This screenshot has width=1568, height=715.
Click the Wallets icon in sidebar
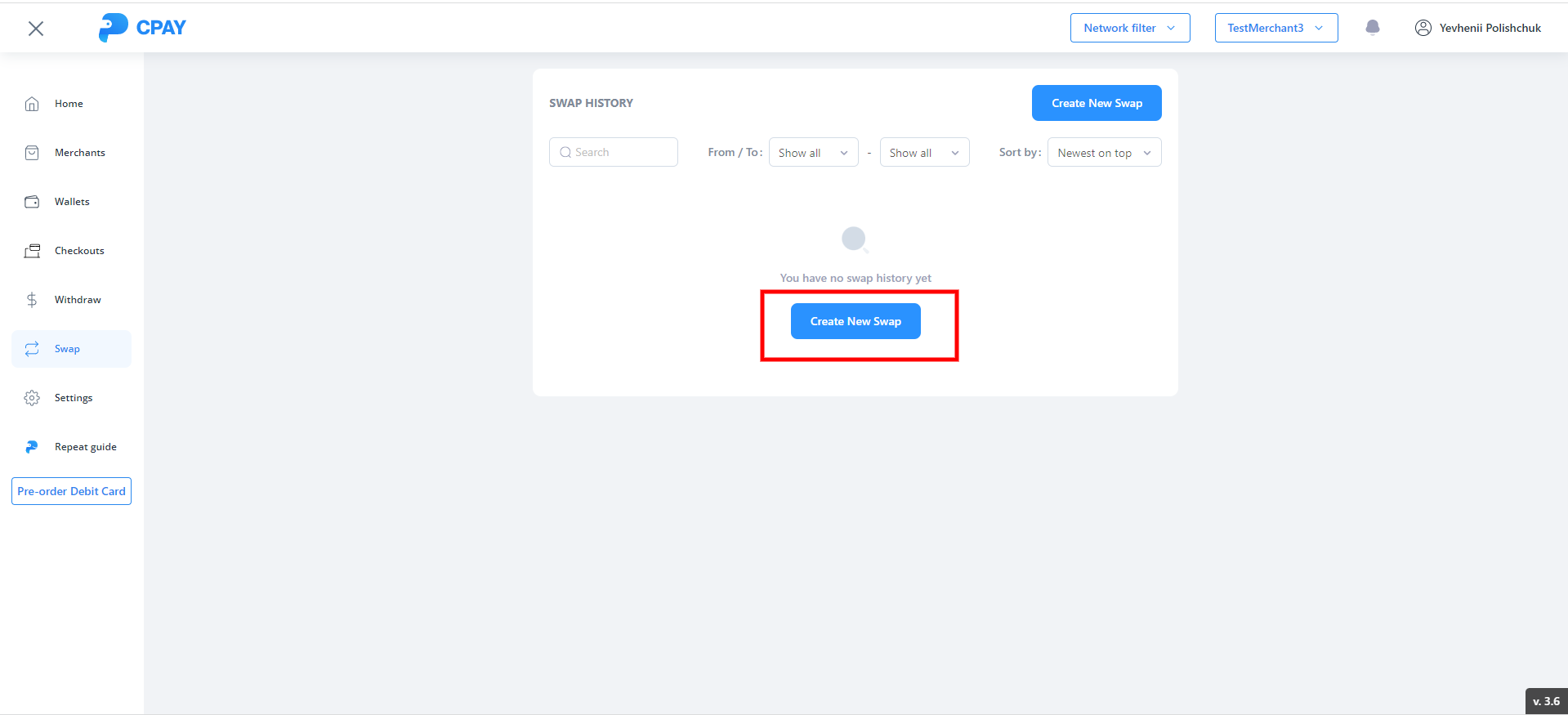32,202
